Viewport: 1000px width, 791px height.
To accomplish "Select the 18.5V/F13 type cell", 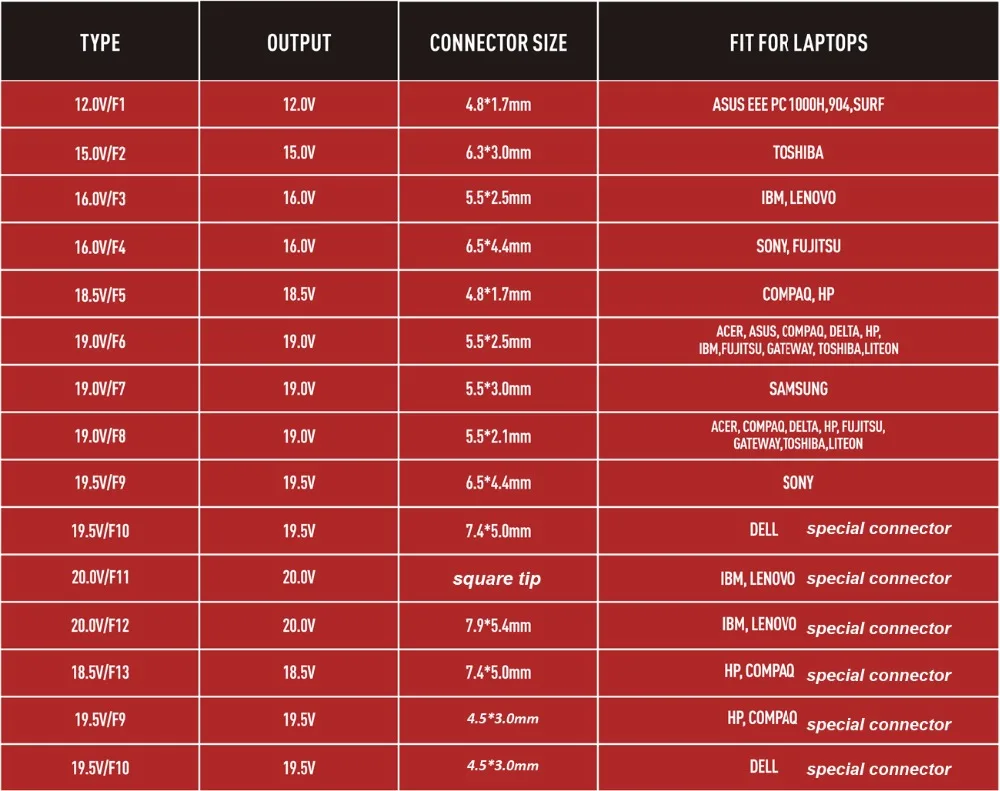I will tap(100, 672).
